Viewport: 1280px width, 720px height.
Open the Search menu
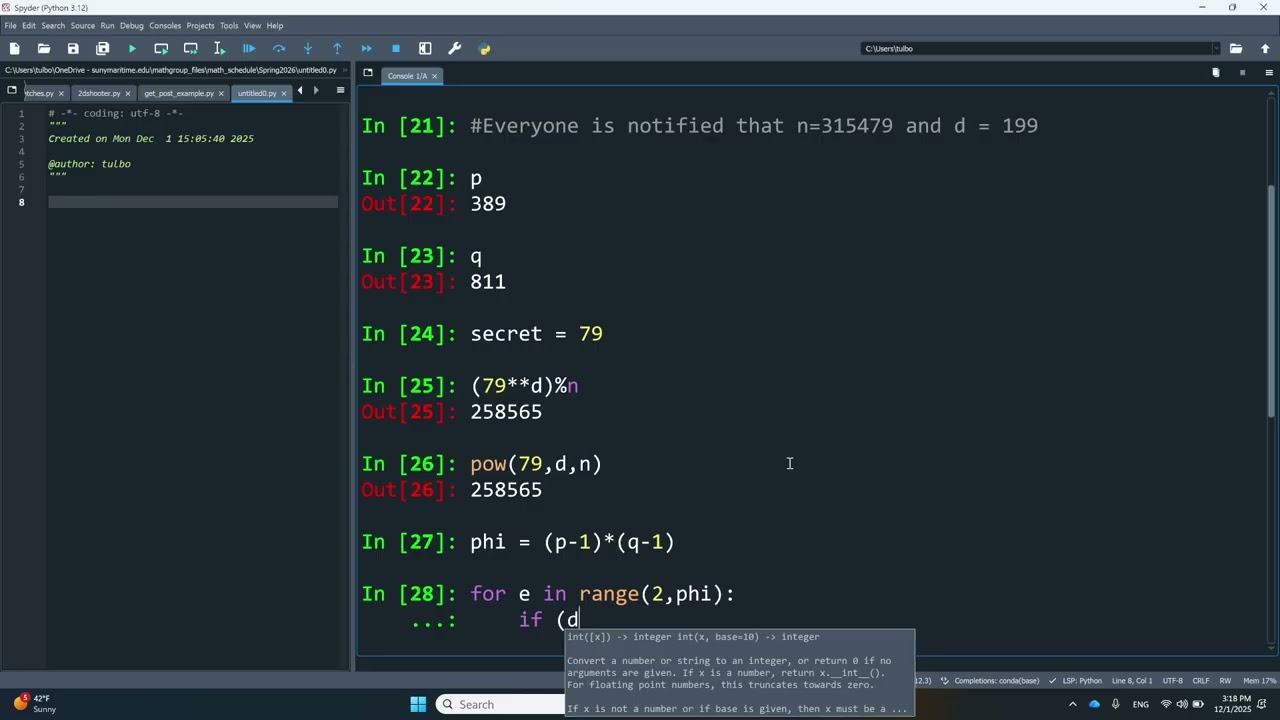pos(53,25)
